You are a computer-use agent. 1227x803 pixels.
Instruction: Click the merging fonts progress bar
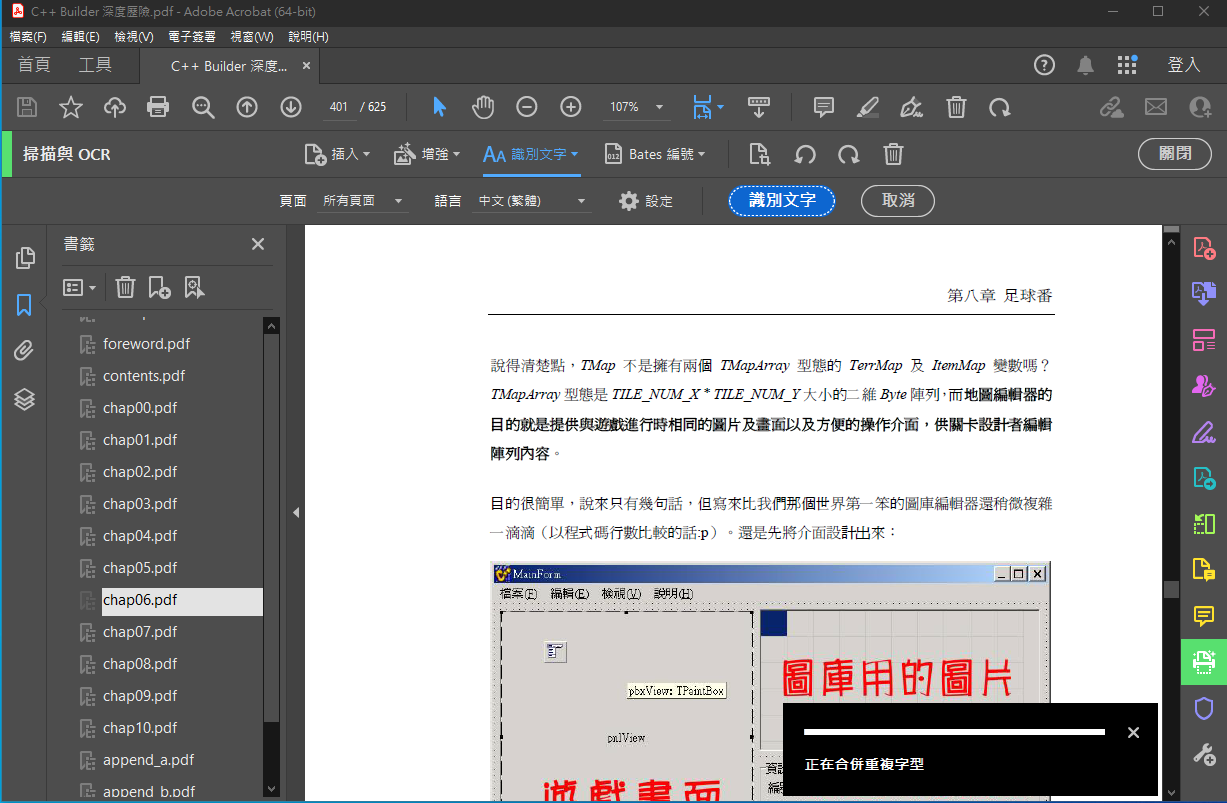tap(954, 732)
